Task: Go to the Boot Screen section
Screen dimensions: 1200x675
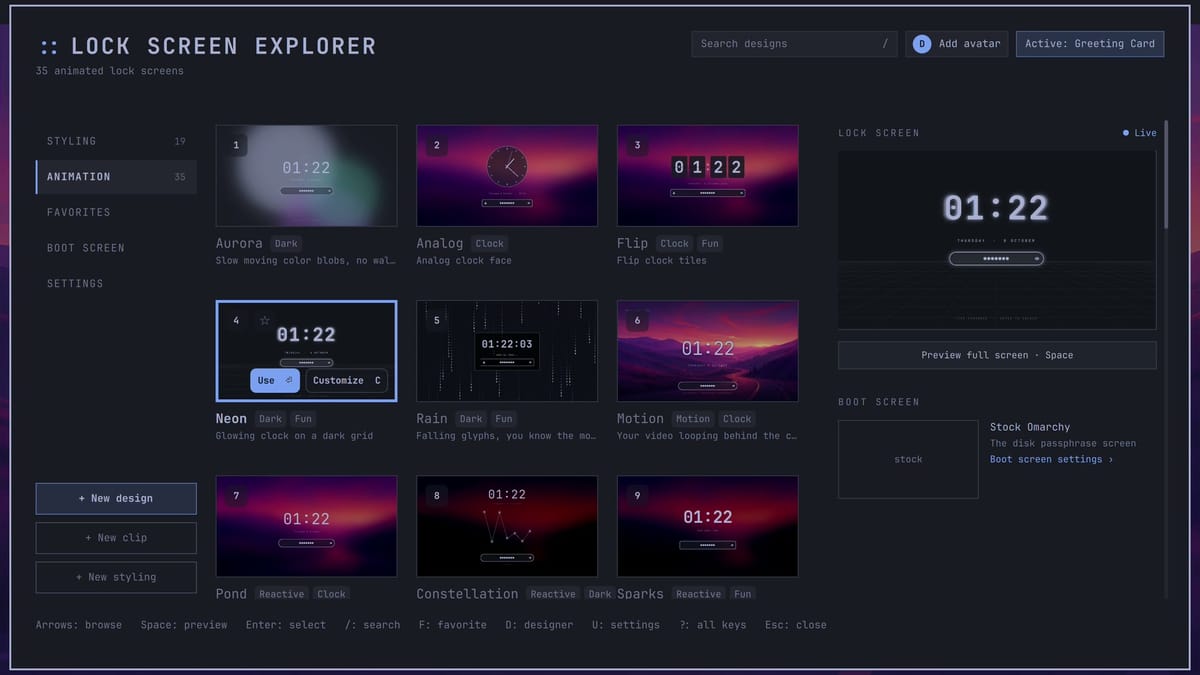Action: point(116,248)
